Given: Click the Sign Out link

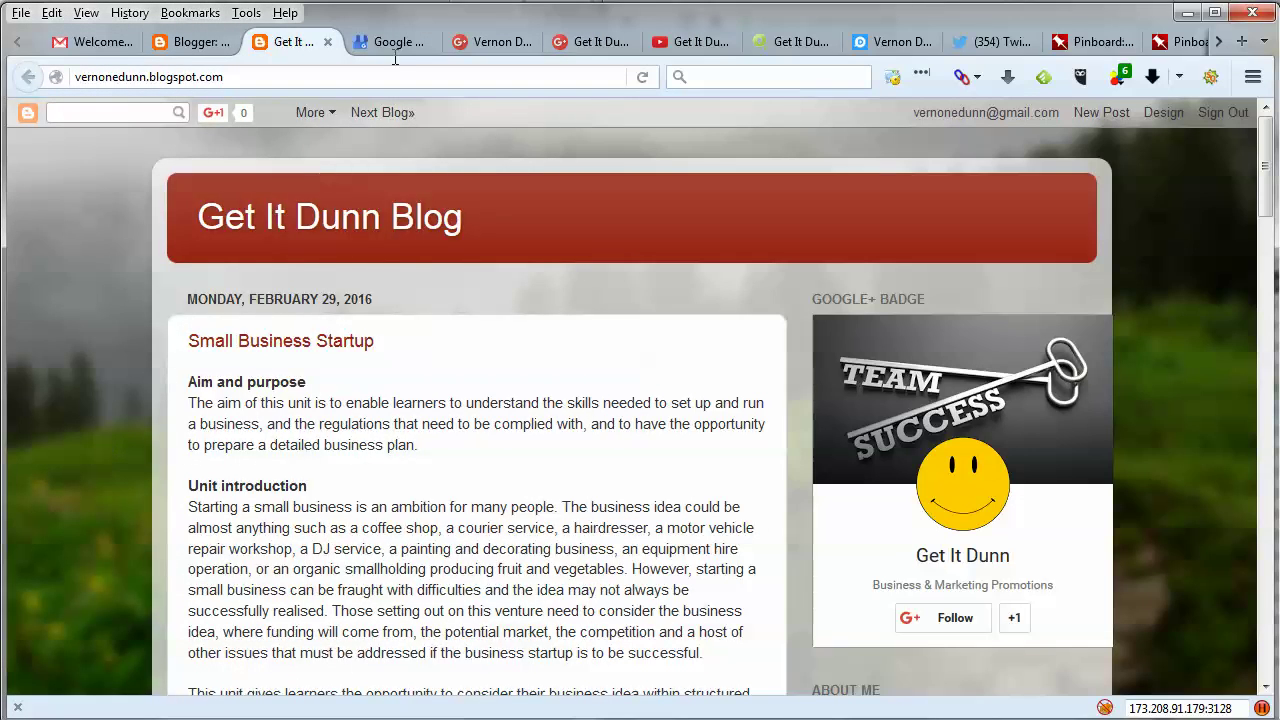Looking at the screenshot, I should (1223, 113).
